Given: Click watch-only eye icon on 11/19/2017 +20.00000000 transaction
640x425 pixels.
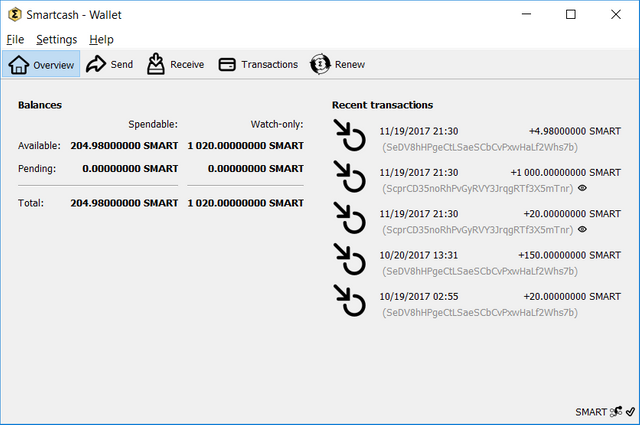Looking at the screenshot, I should click(582, 229).
